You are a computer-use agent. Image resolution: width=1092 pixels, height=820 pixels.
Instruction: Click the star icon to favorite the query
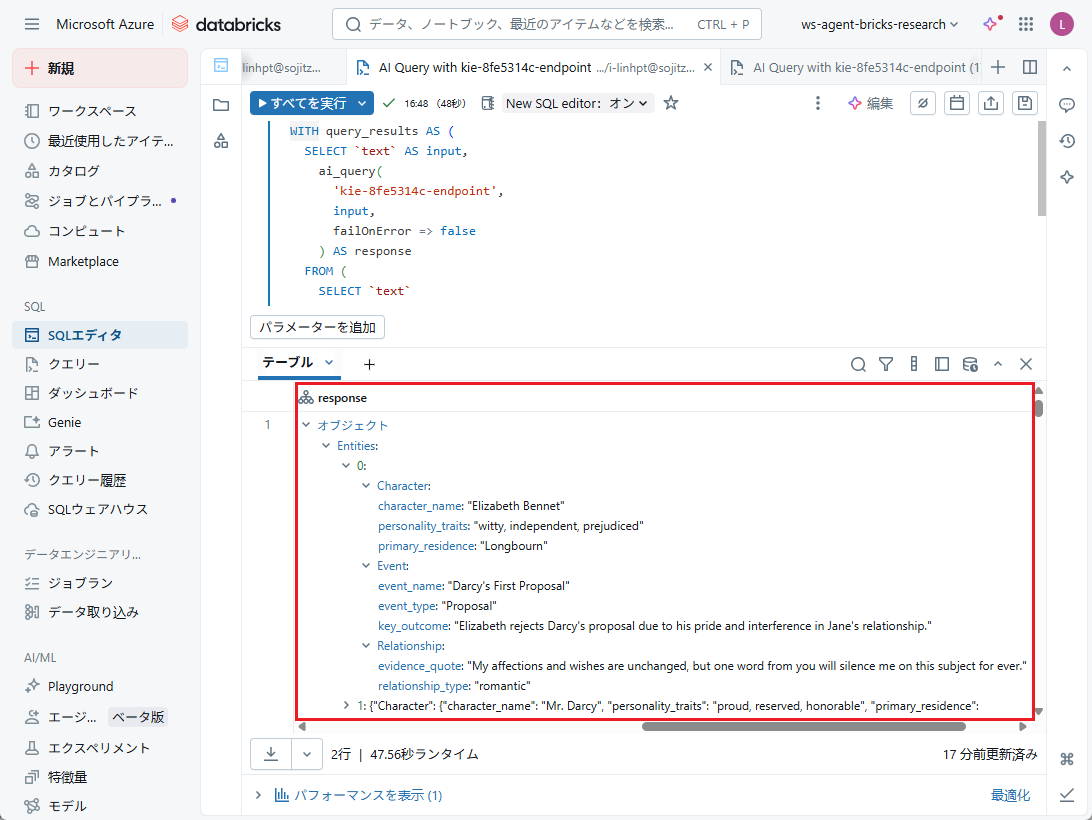(671, 103)
